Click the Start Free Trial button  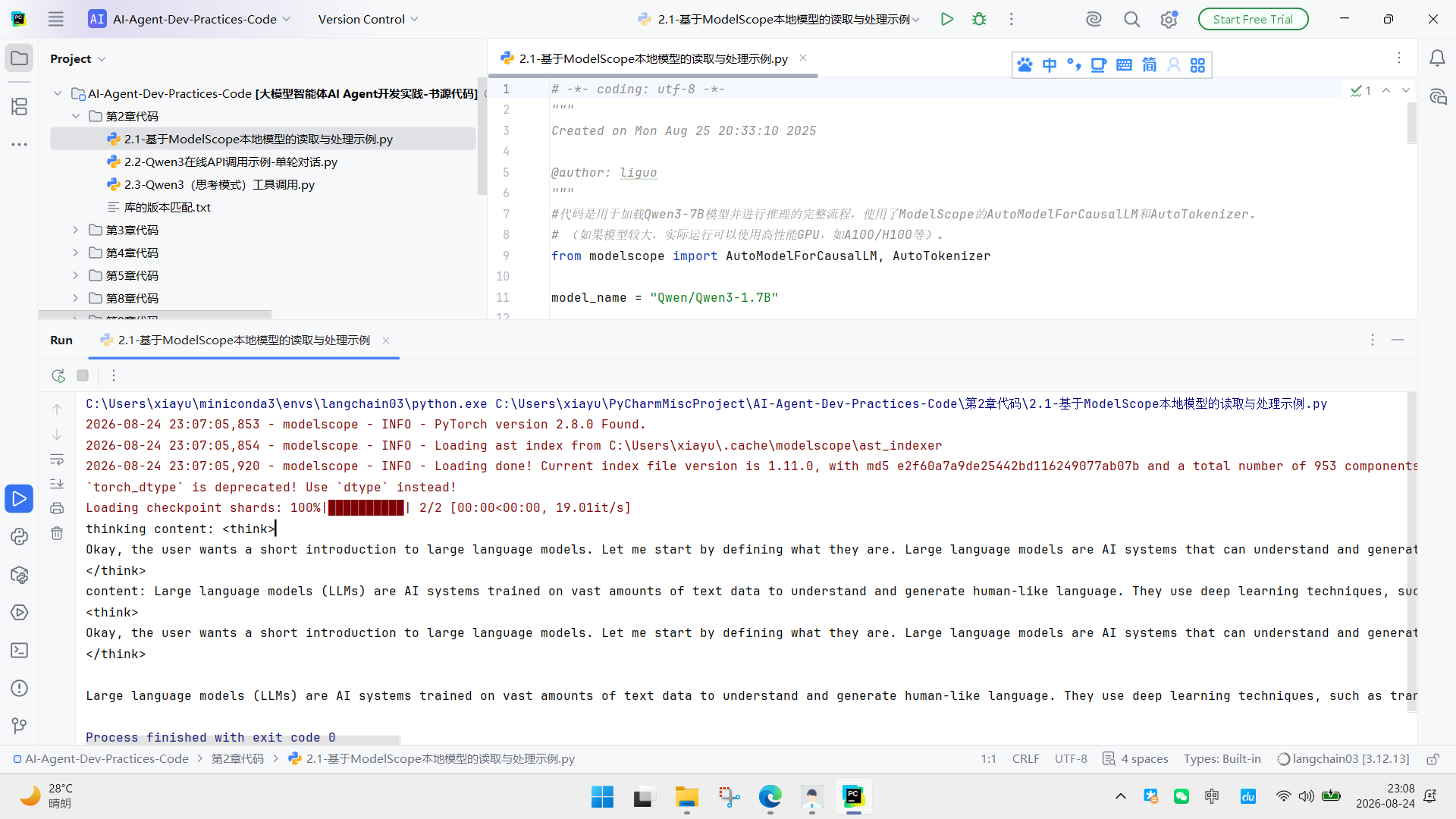point(1253,19)
